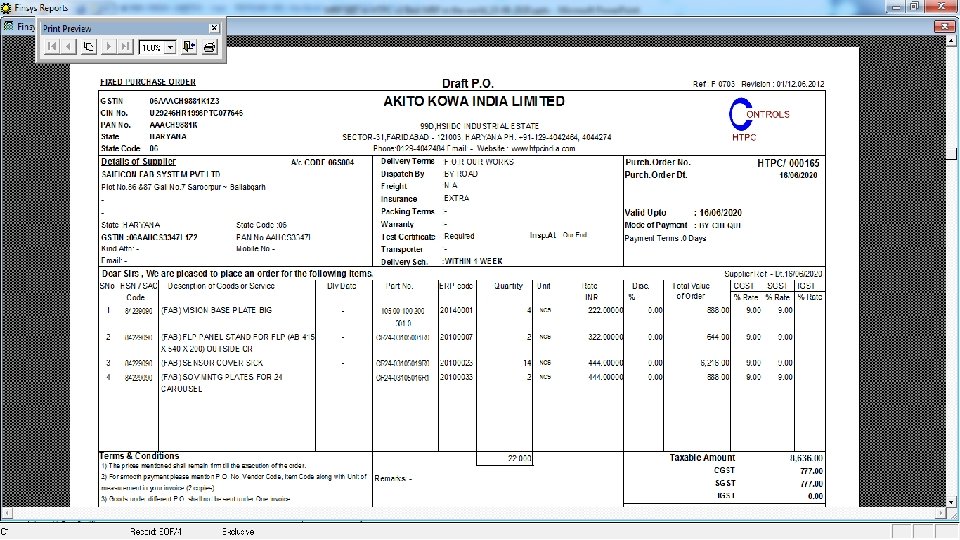Click the Finsys Reports application icon

pos(7,7)
